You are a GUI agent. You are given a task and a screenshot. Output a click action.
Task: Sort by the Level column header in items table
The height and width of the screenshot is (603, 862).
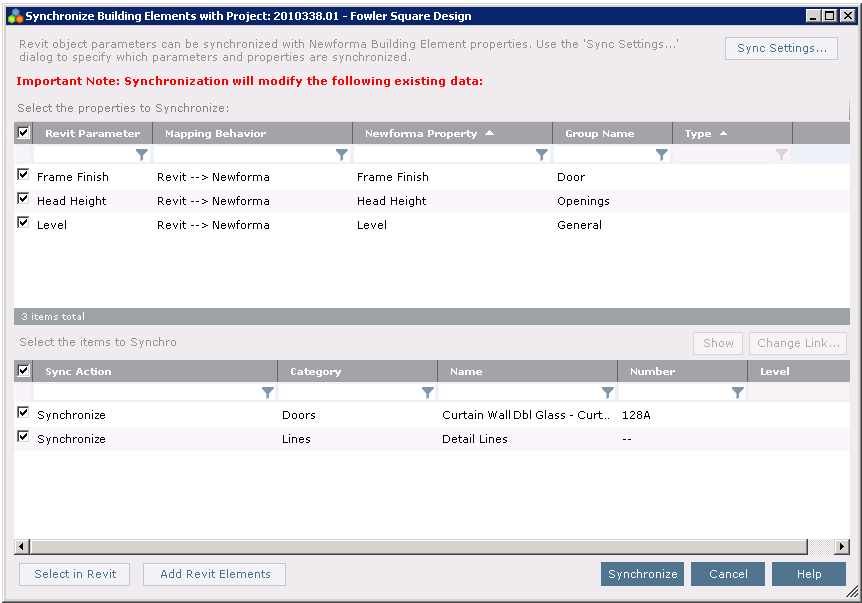click(x=799, y=372)
